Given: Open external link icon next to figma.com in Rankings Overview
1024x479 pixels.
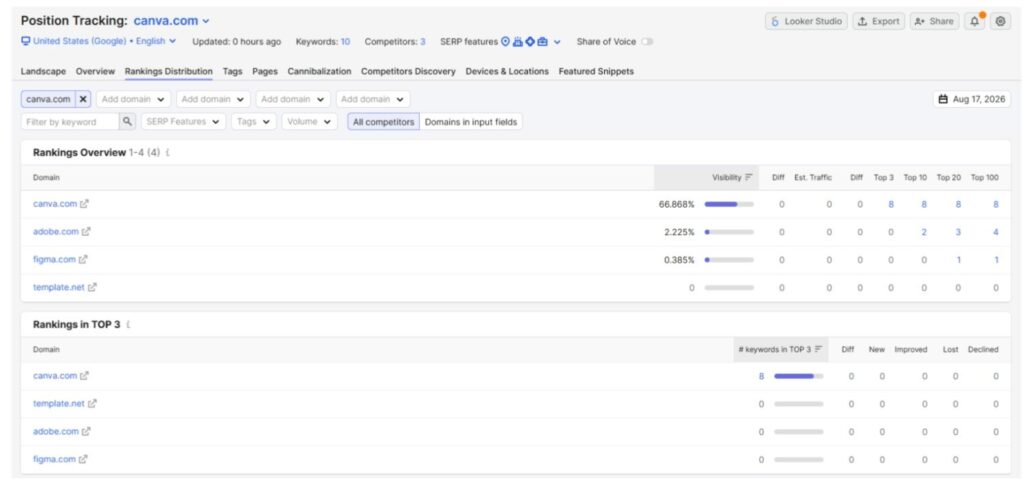Looking at the screenshot, I should [83, 259].
